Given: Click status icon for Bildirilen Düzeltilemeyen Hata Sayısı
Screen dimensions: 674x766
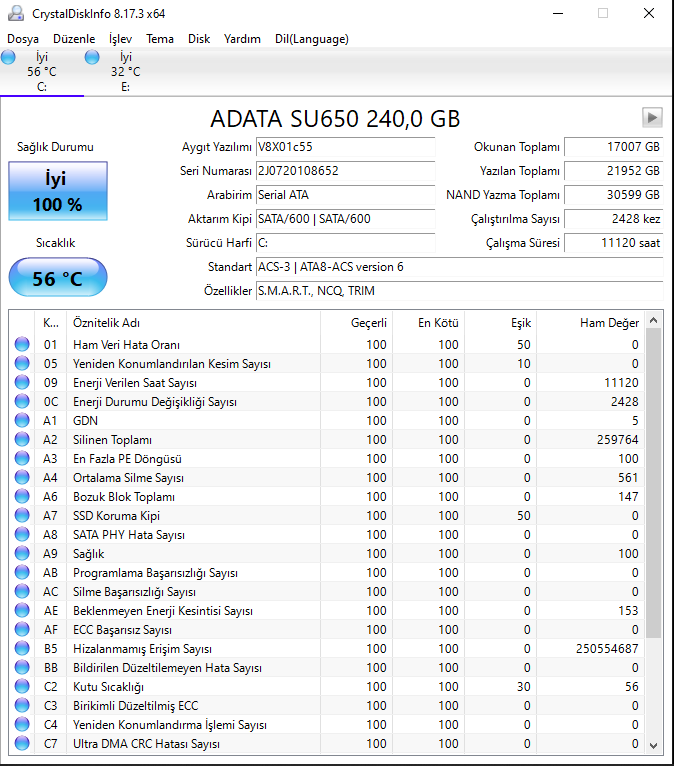Looking at the screenshot, I should [22, 667].
